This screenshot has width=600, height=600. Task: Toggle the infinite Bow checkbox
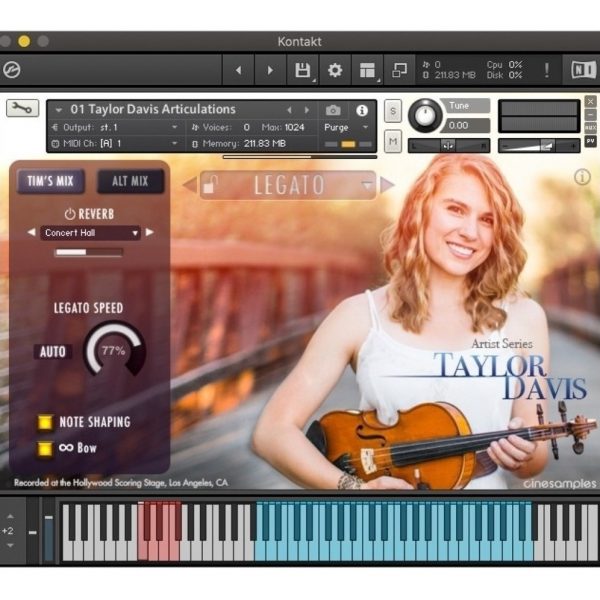tap(45, 448)
